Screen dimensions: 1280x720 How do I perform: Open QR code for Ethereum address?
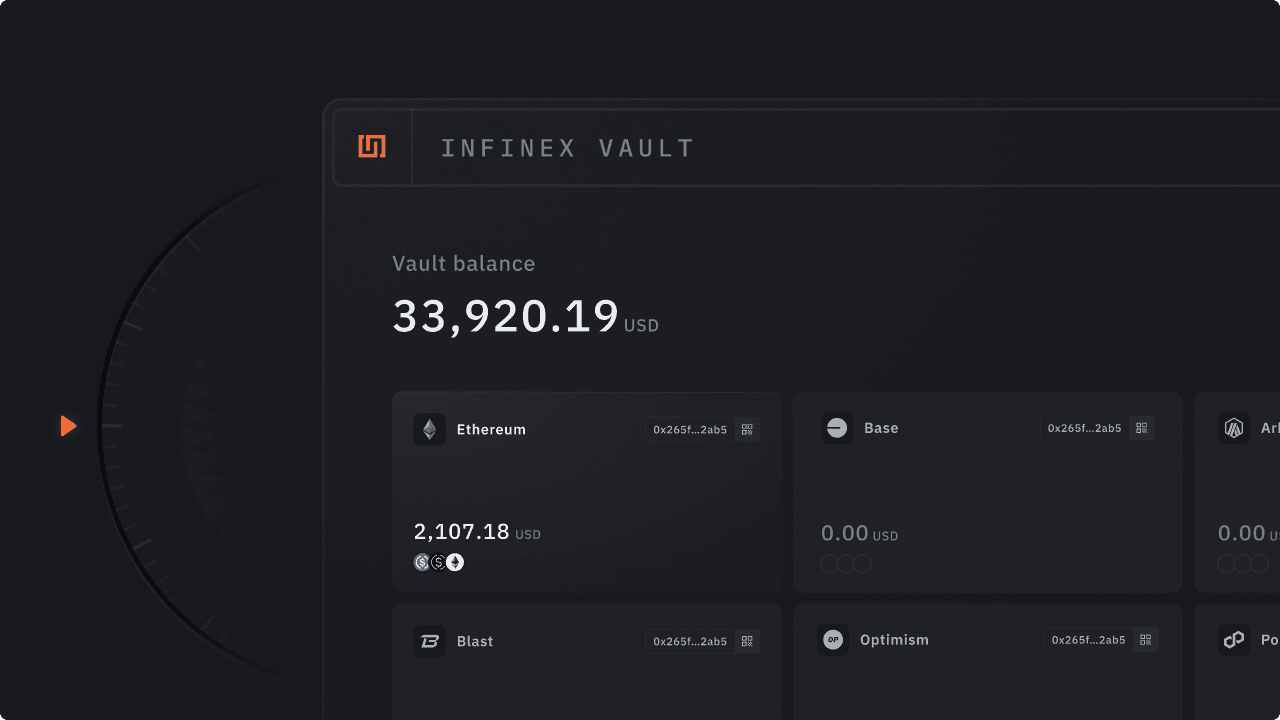tap(747, 430)
